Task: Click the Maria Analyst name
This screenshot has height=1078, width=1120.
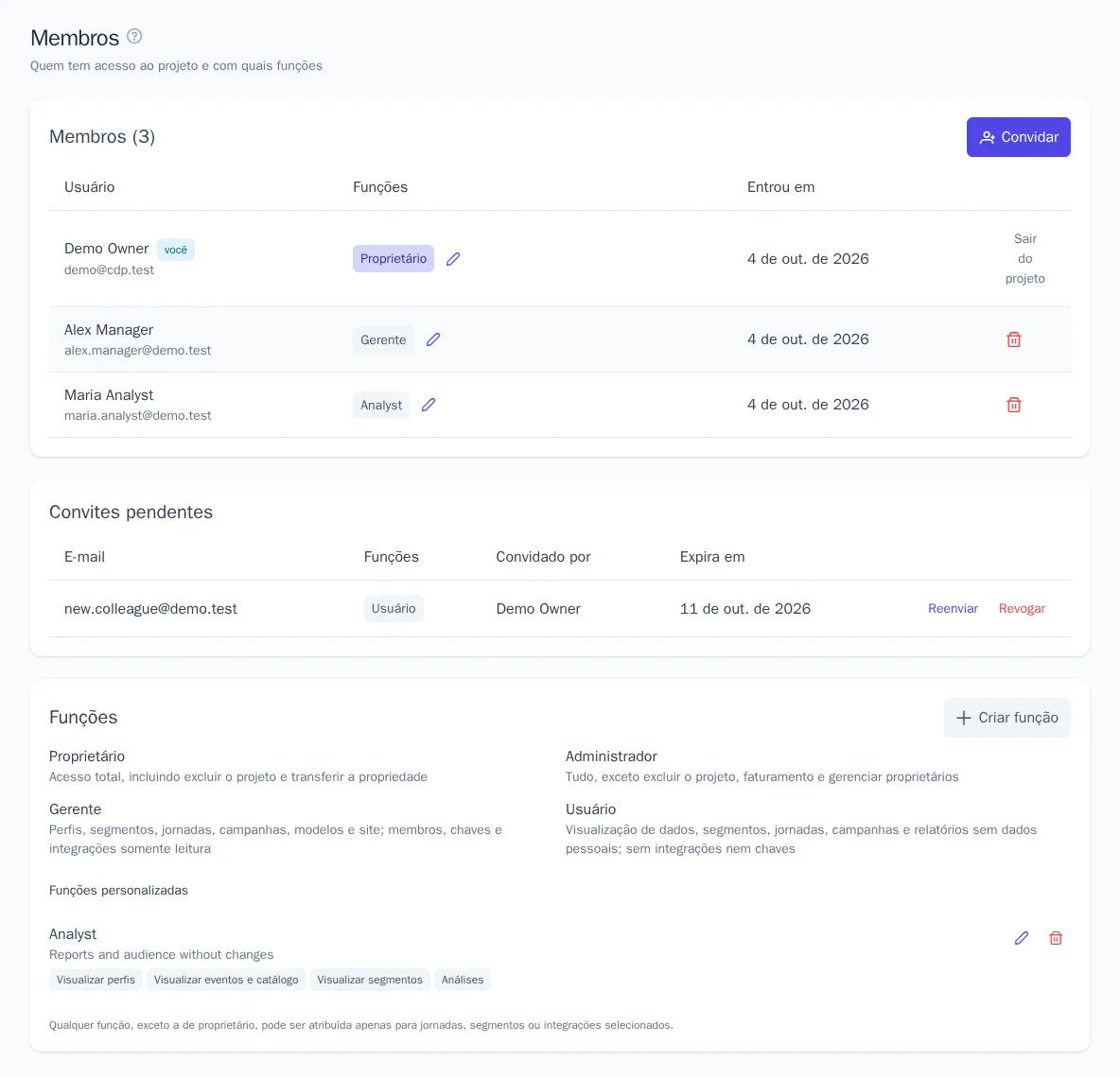Action: pyautogui.click(x=109, y=394)
